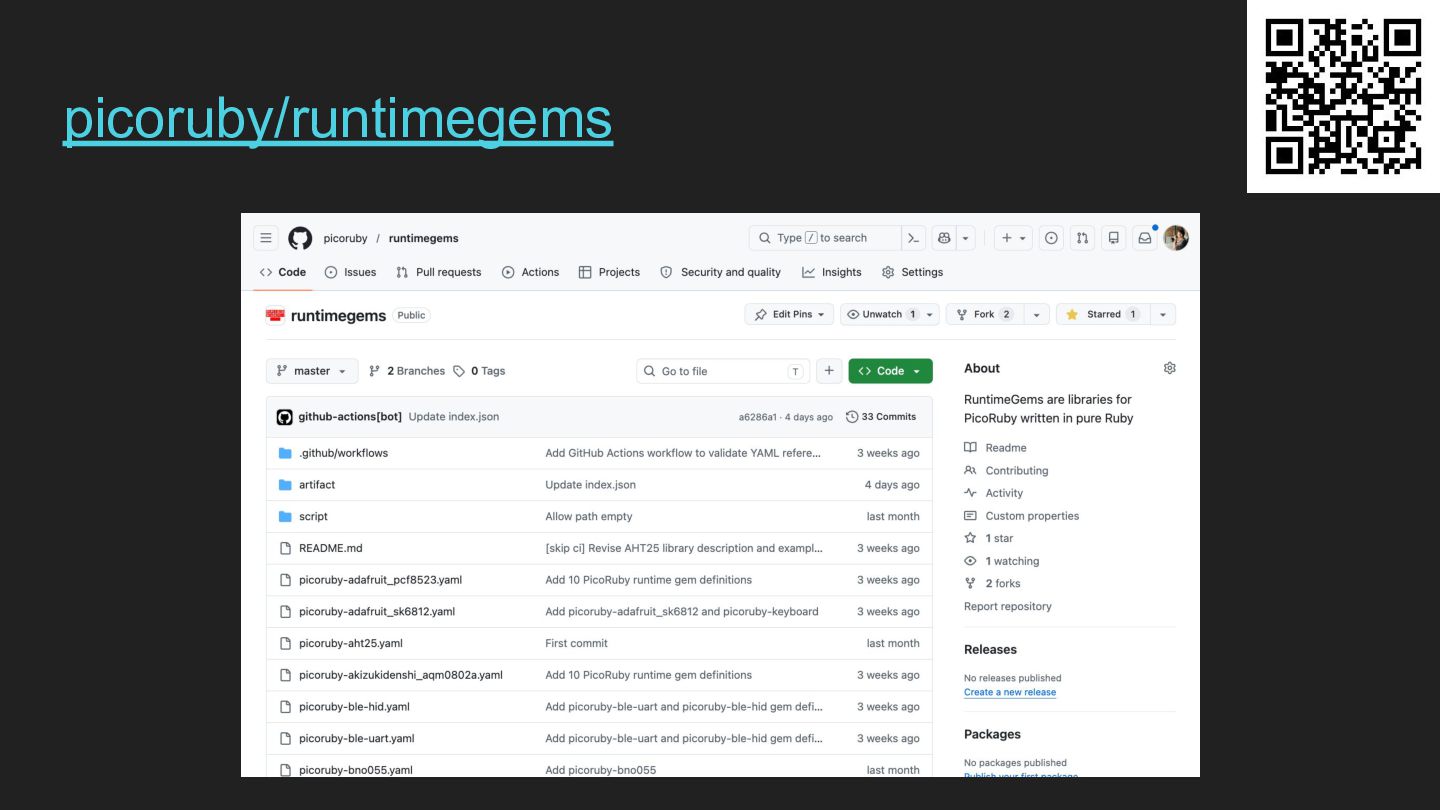Image resolution: width=1440 pixels, height=810 pixels.
Task: Open the artifact folder
Action: coord(317,485)
